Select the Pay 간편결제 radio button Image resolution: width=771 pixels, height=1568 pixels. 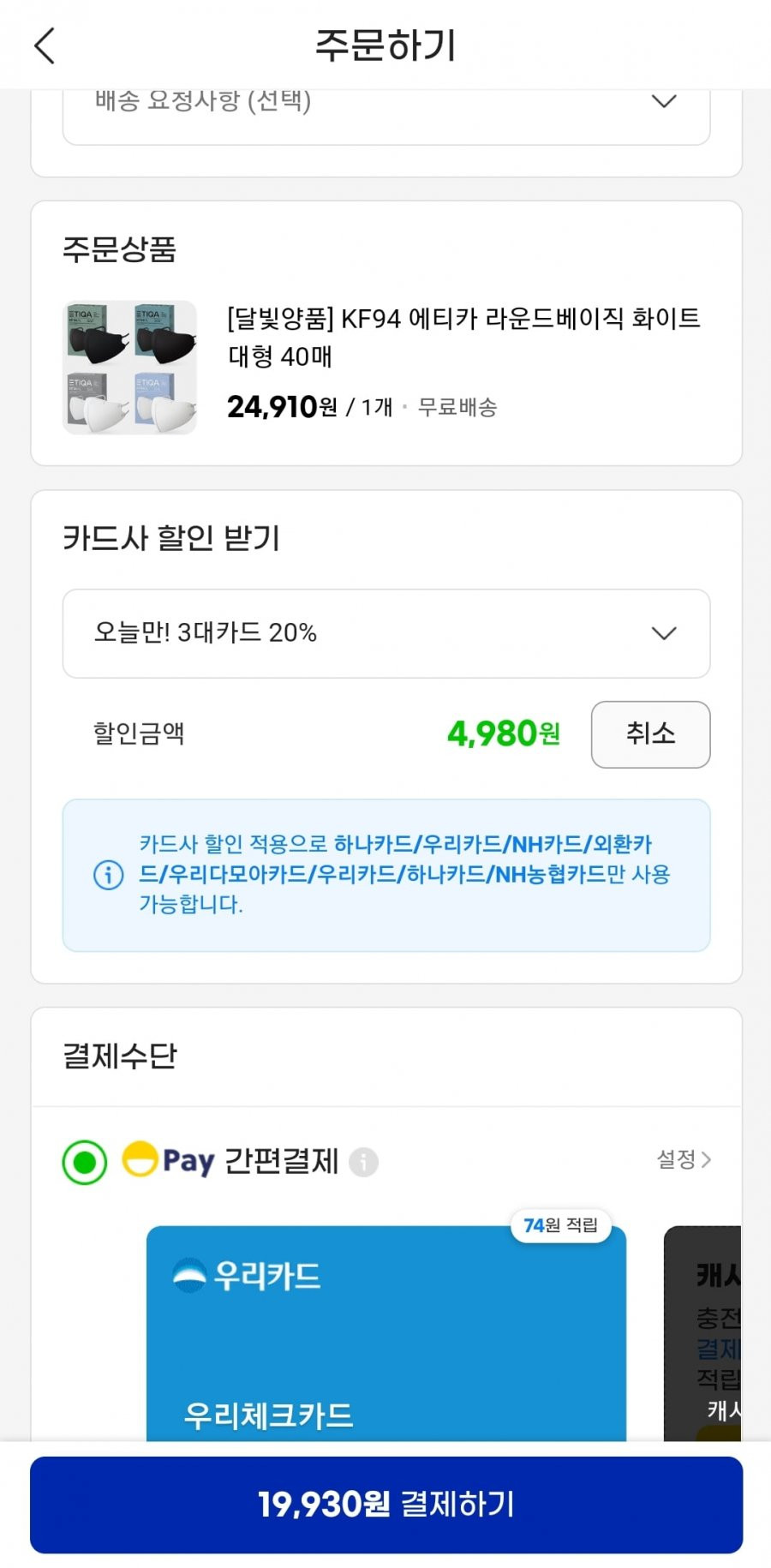tap(85, 1163)
